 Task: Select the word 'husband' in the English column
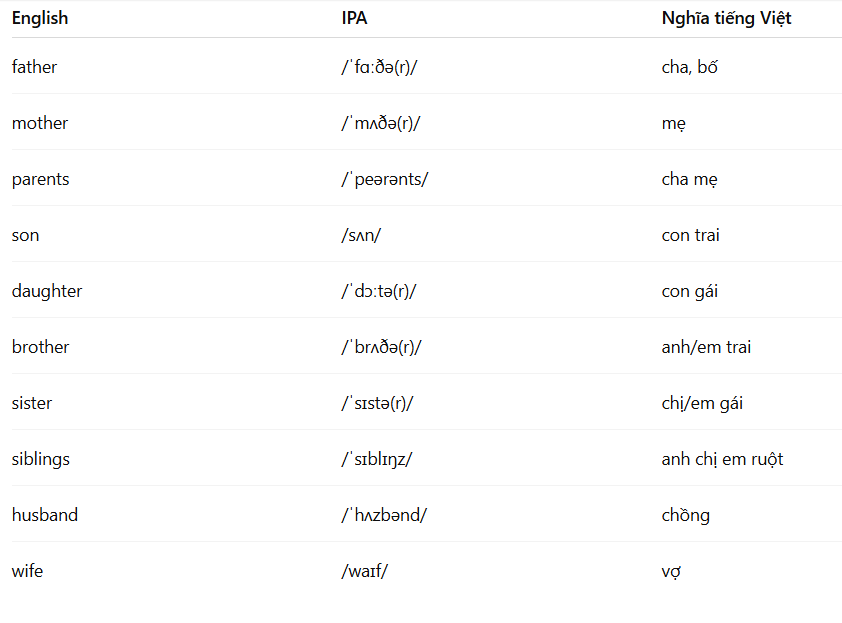point(45,515)
